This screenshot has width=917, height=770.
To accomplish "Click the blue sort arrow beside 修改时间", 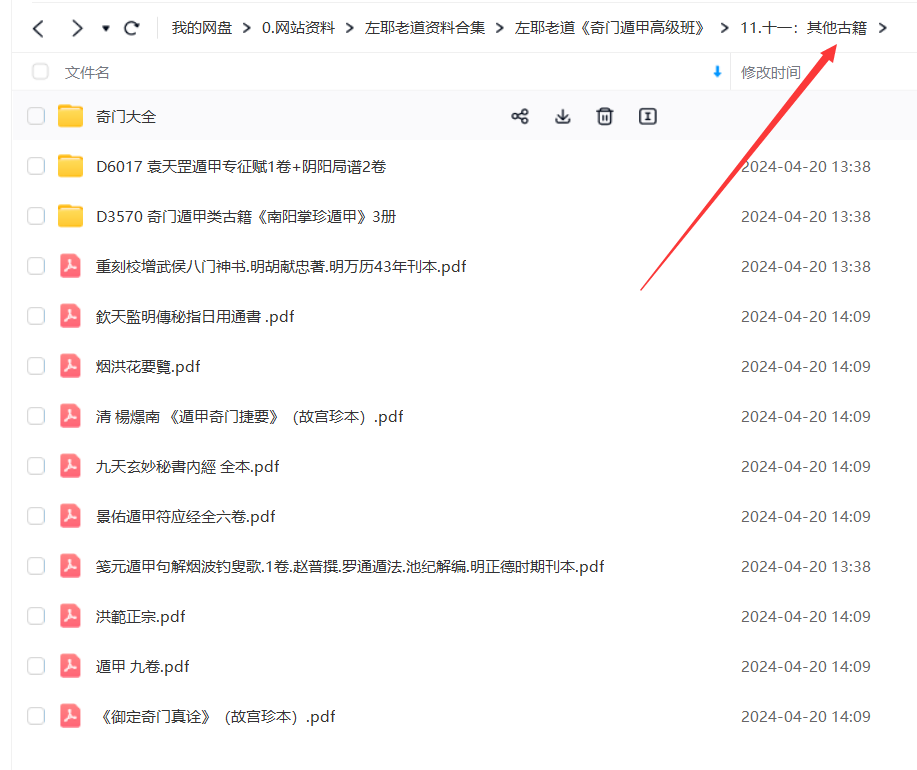I will tap(716, 72).
